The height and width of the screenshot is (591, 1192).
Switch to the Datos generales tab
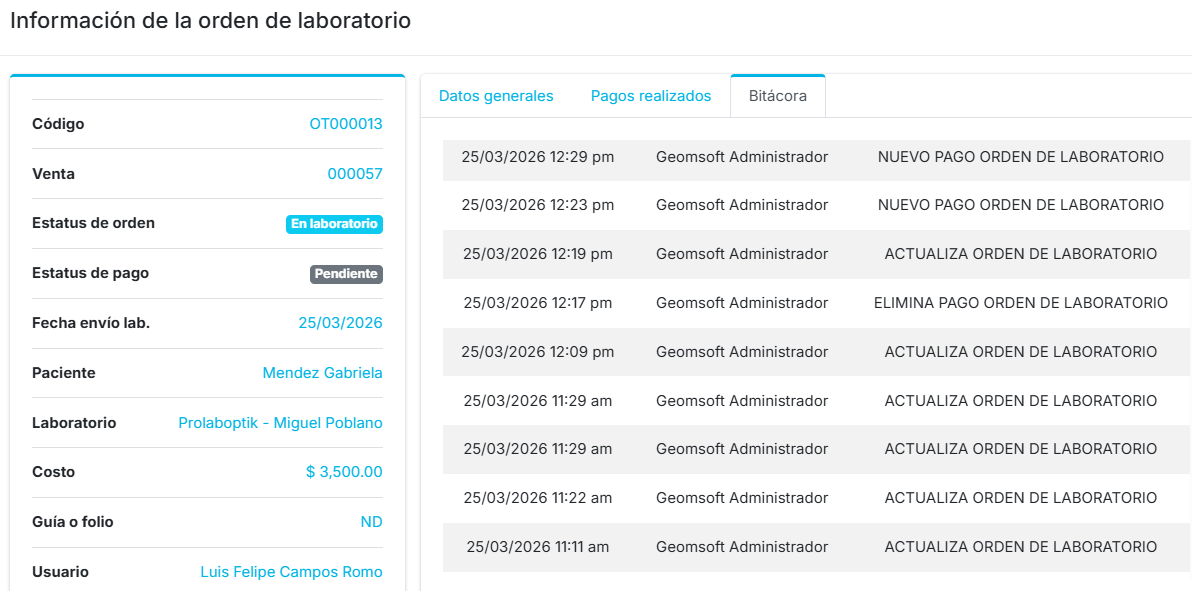pos(496,96)
